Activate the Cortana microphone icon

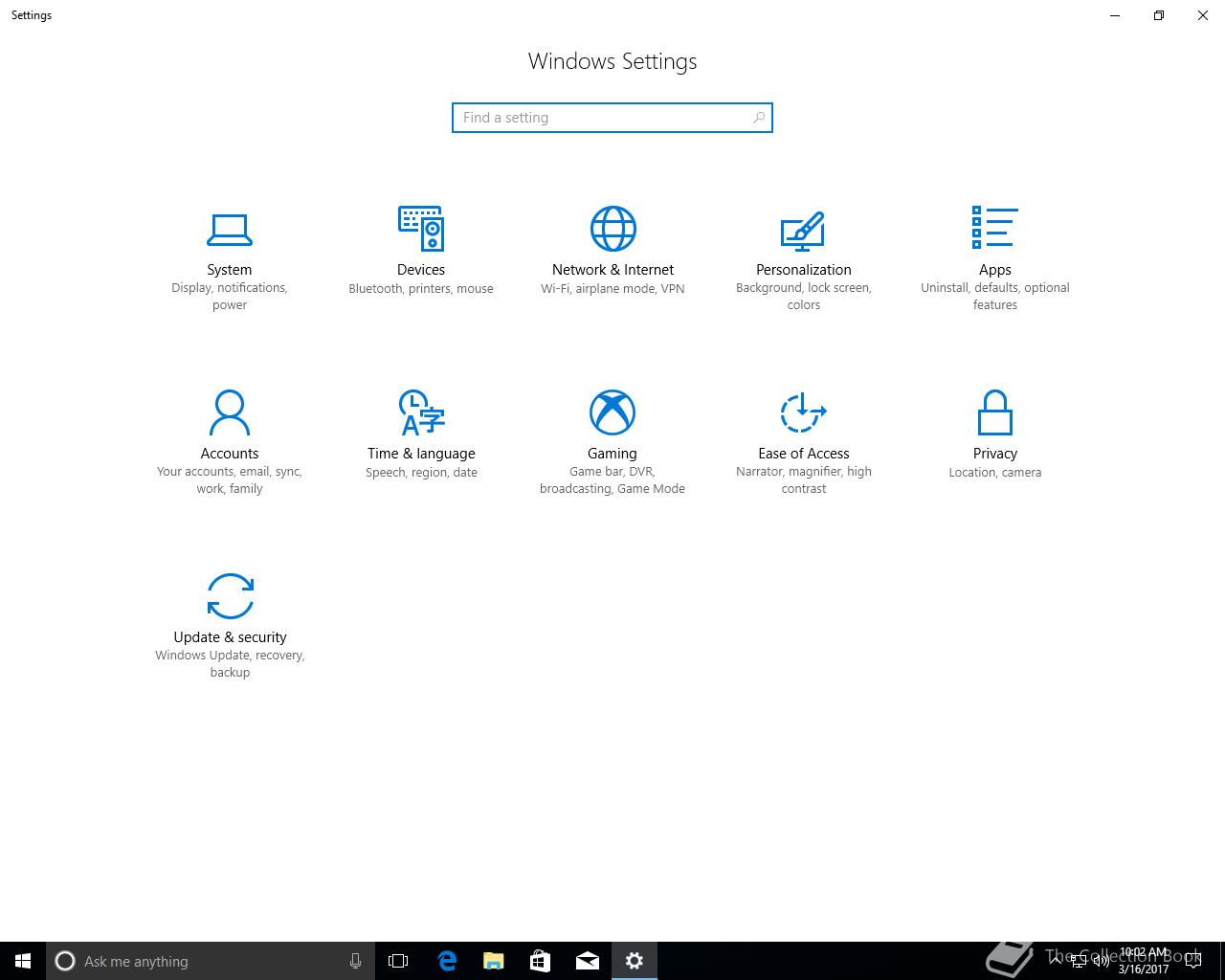[355, 961]
